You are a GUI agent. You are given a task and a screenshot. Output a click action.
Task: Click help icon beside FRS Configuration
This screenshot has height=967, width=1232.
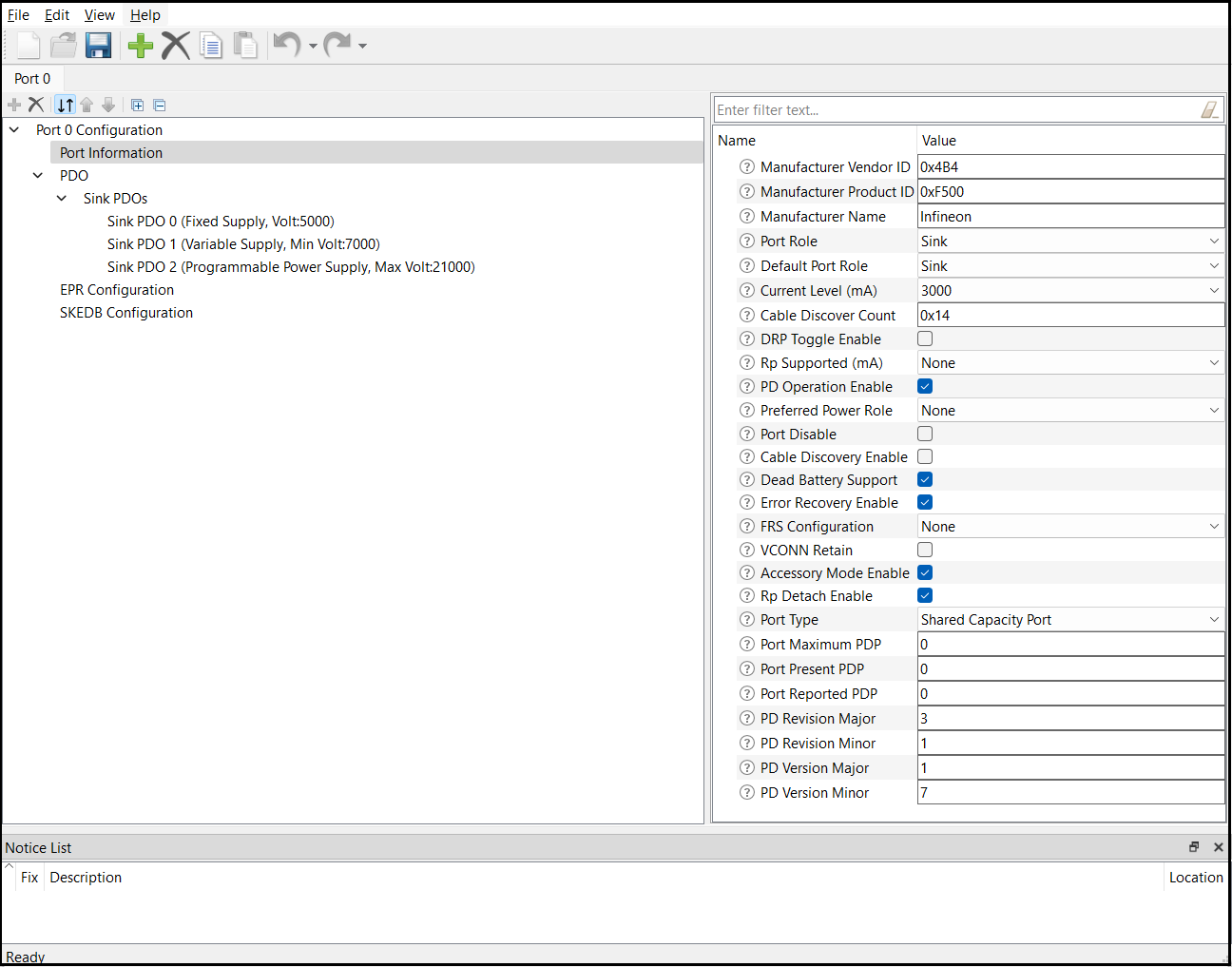(x=747, y=526)
